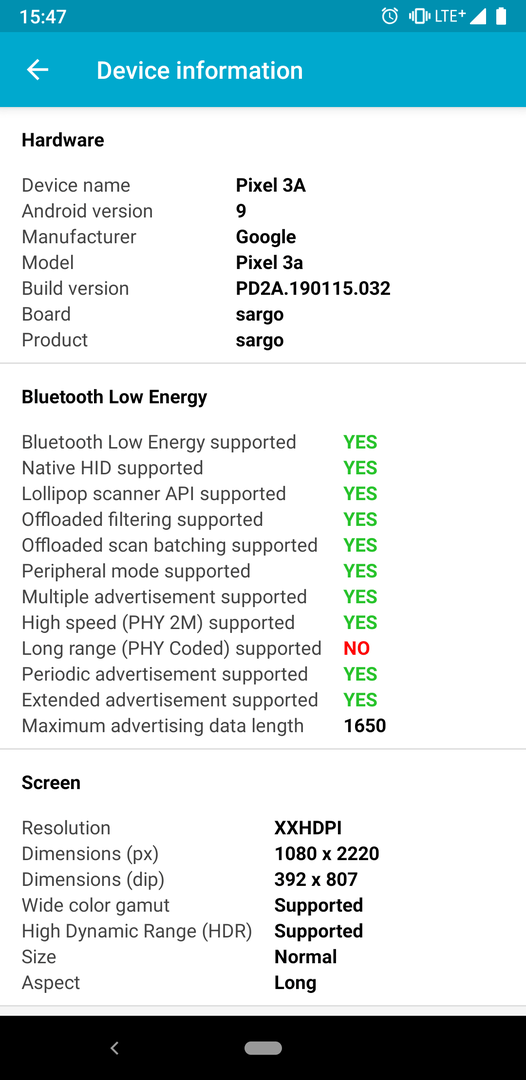Tap the status bar clock 15:47
Screen dimensions: 526x1080
pos(43,17)
